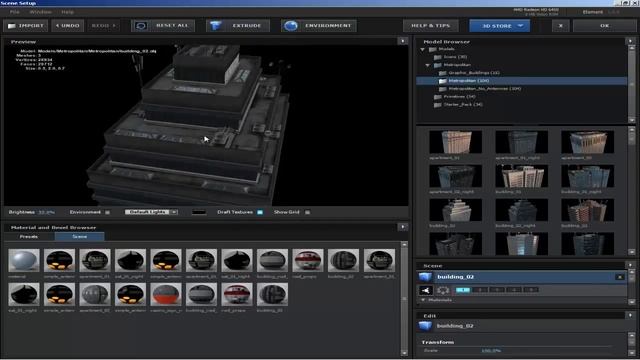Click the Undo button
This screenshot has width=640, height=360.
[68, 26]
